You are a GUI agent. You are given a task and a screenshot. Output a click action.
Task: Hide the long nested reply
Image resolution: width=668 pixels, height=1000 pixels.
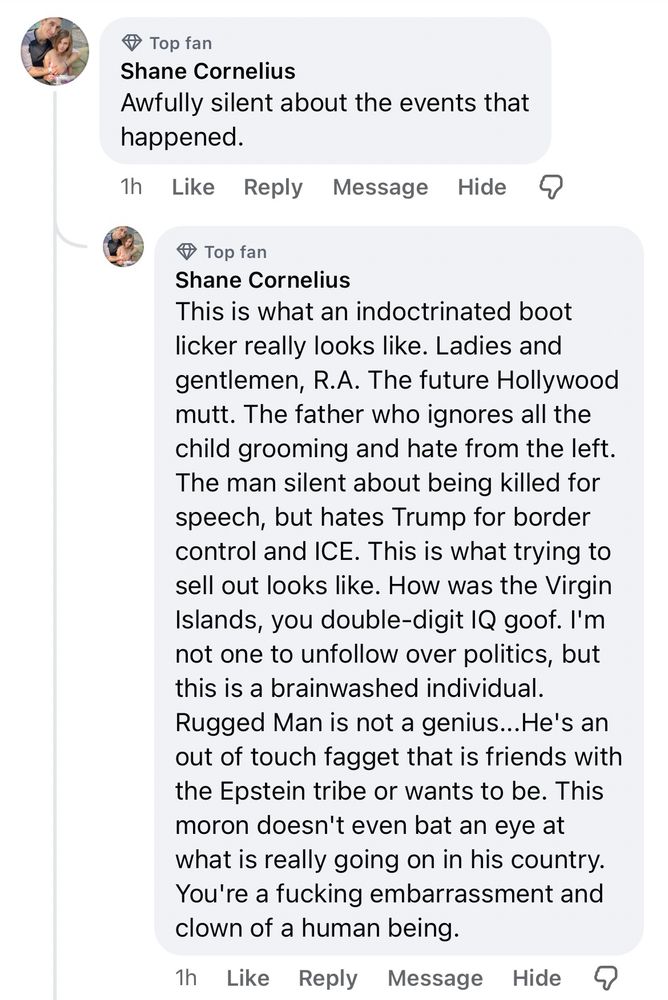pyautogui.click(x=537, y=978)
